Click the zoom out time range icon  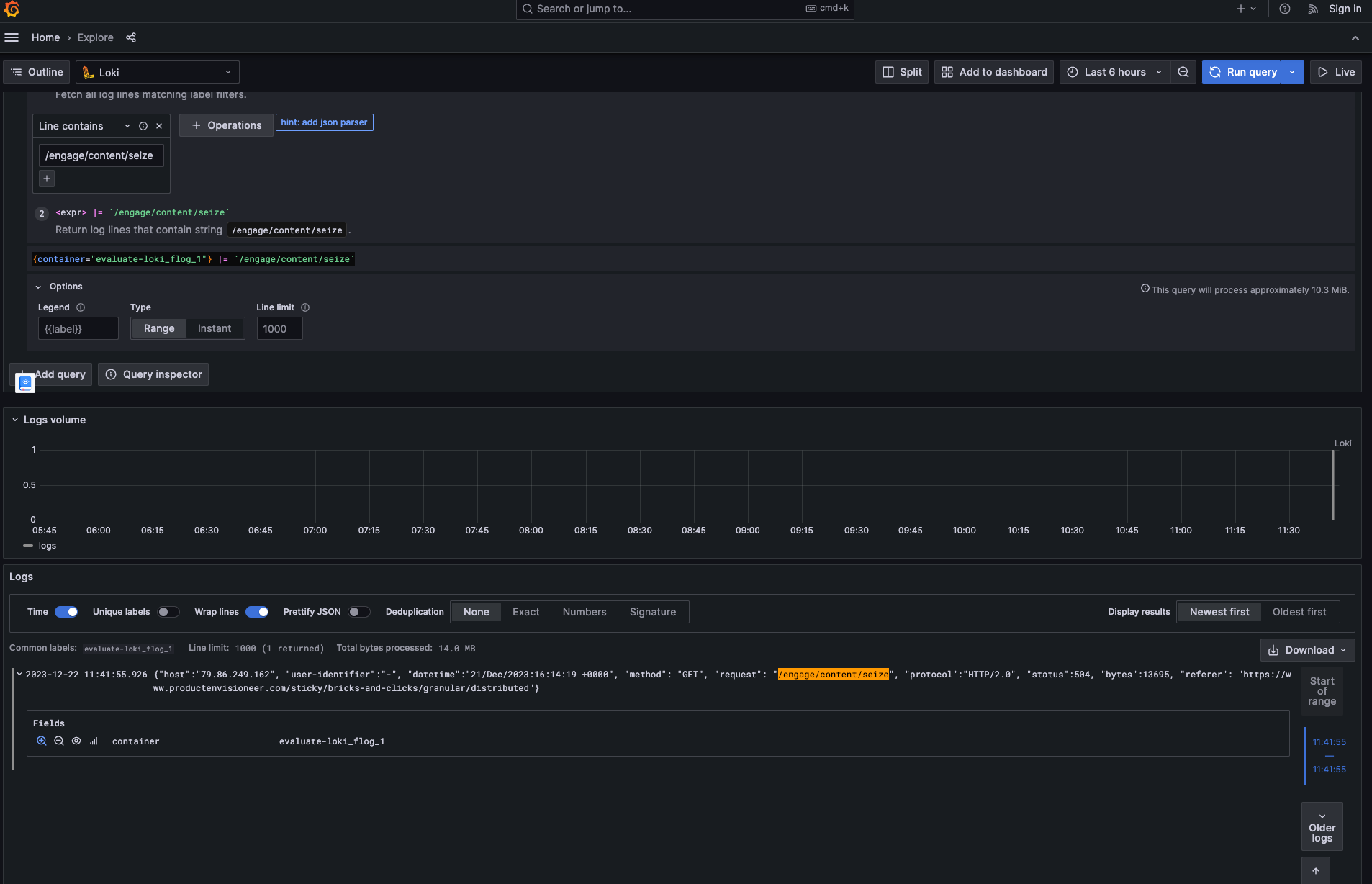[1183, 72]
